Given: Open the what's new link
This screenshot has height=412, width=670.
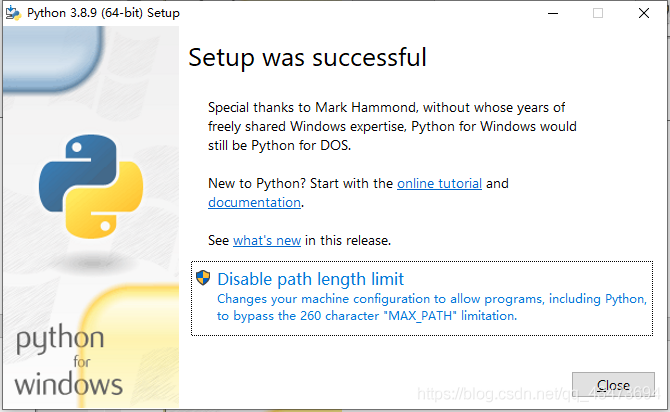Looking at the screenshot, I should tap(267, 240).
